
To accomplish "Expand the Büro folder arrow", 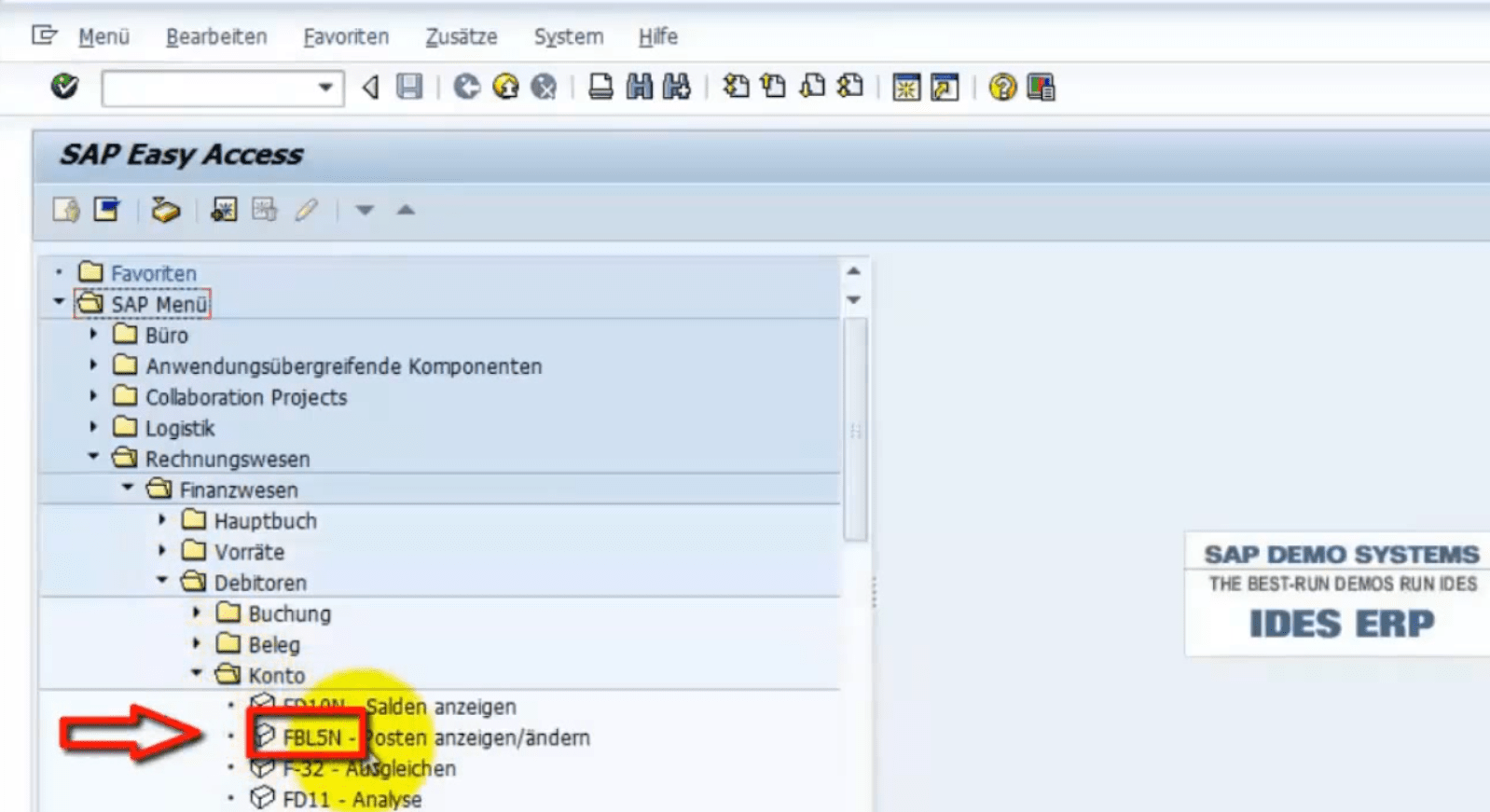I will (93, 334).
